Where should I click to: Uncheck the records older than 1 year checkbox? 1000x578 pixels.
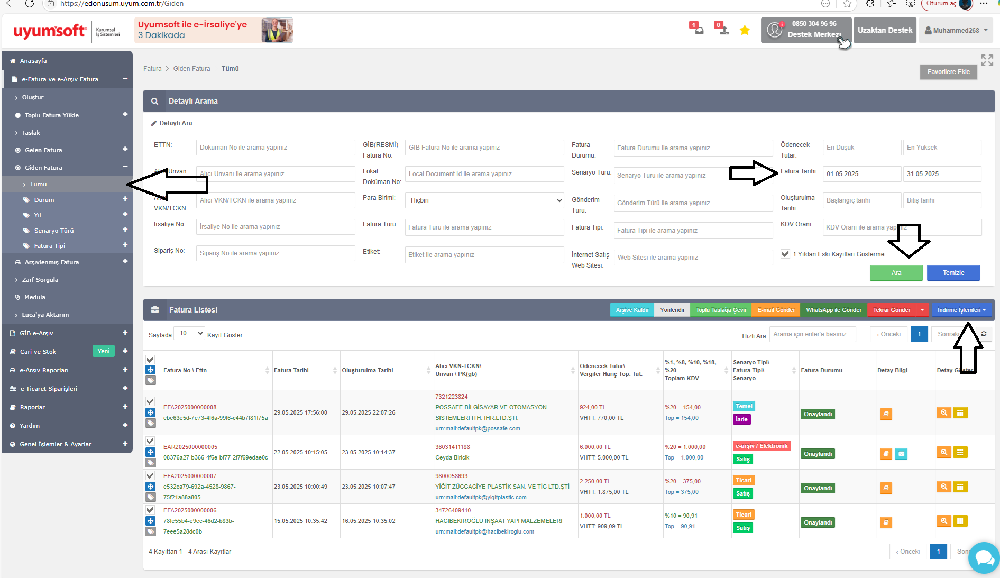(x=785, y=254)
